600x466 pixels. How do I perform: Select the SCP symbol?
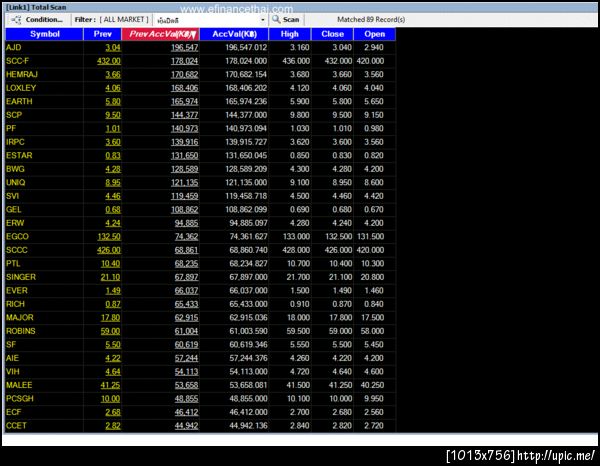coord(14,115)
